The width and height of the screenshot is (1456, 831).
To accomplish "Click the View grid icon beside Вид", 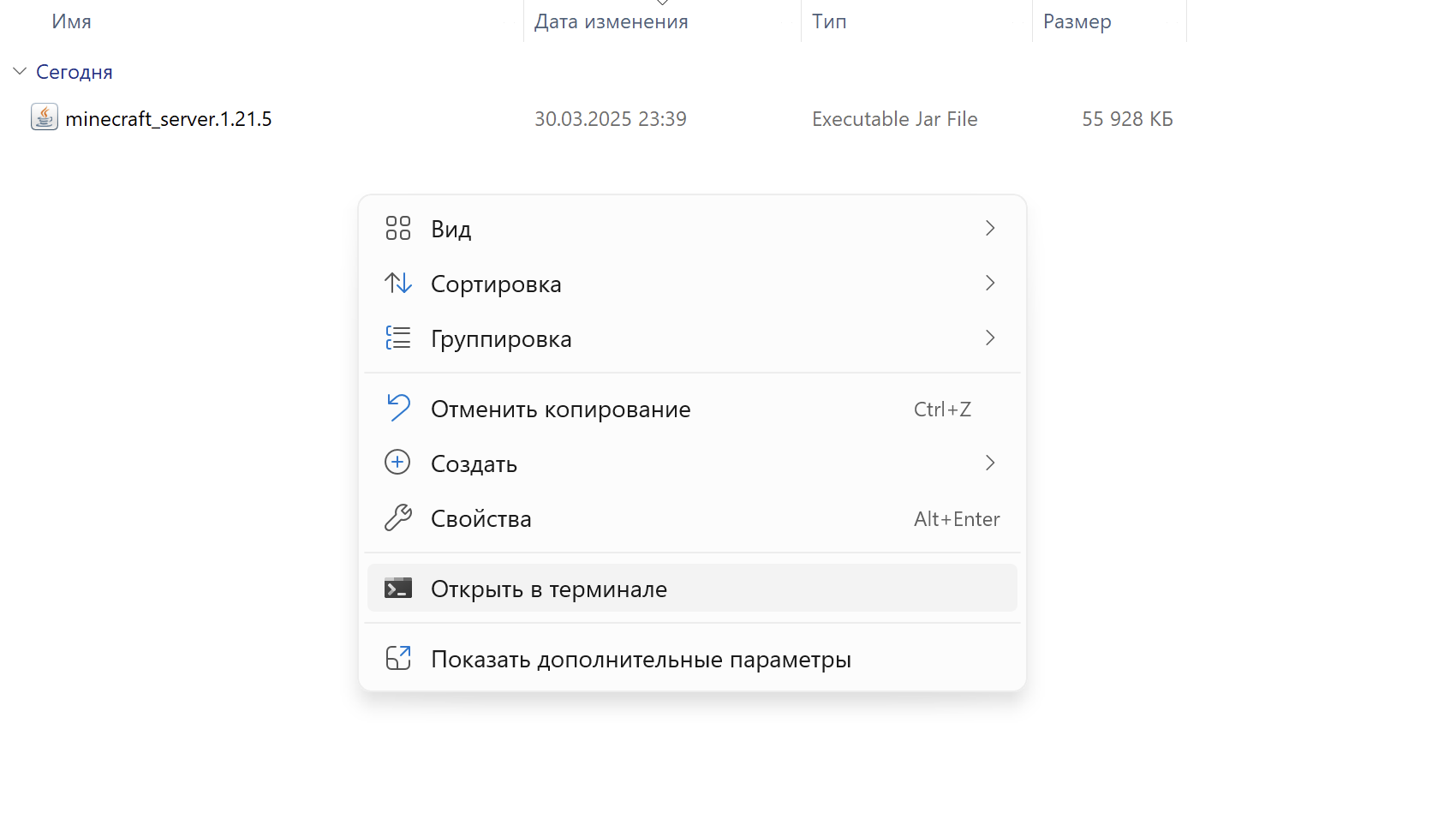I will [398, 228].
